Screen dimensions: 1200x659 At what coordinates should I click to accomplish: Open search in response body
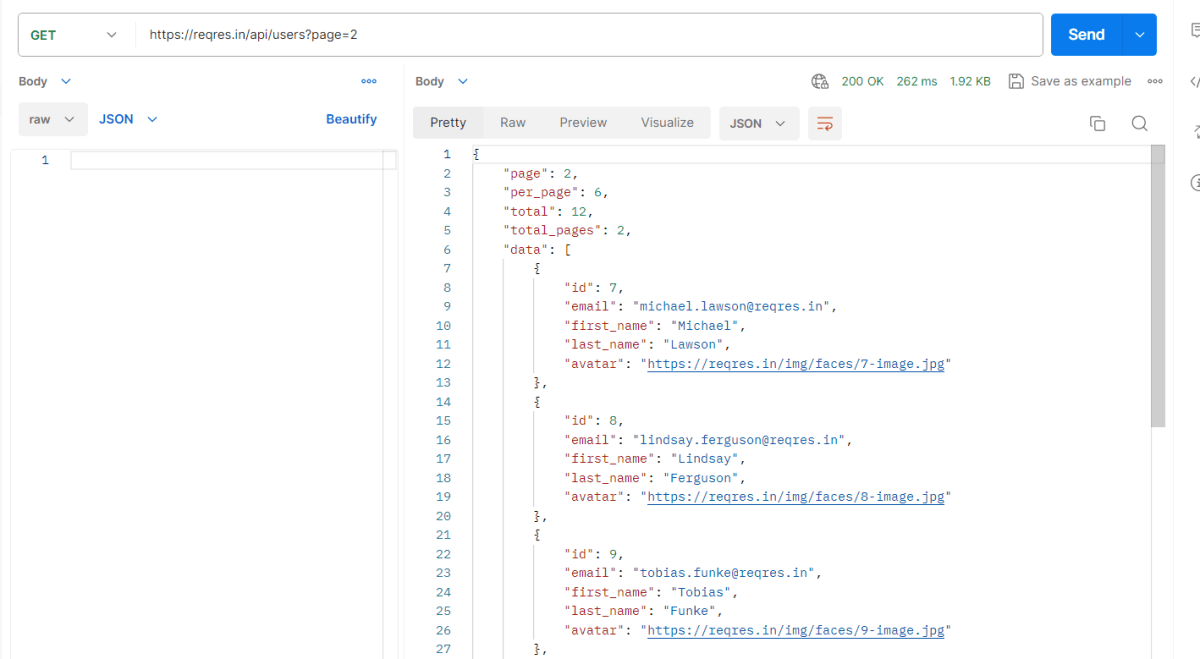click(1139, 123)
